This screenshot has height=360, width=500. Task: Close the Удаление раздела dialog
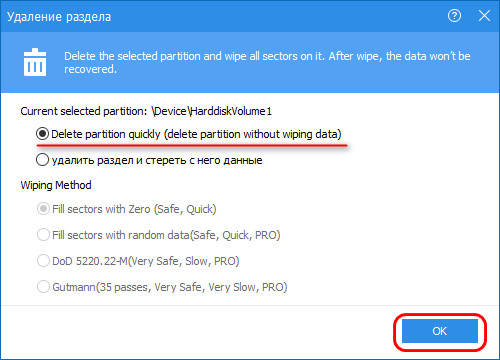point(484,16)
